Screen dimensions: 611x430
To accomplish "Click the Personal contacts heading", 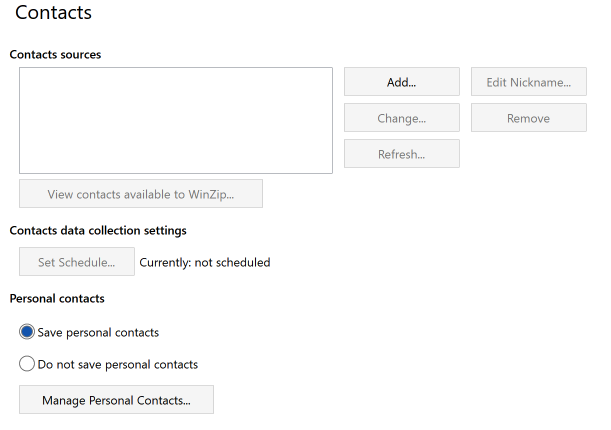I will (57, 298).
